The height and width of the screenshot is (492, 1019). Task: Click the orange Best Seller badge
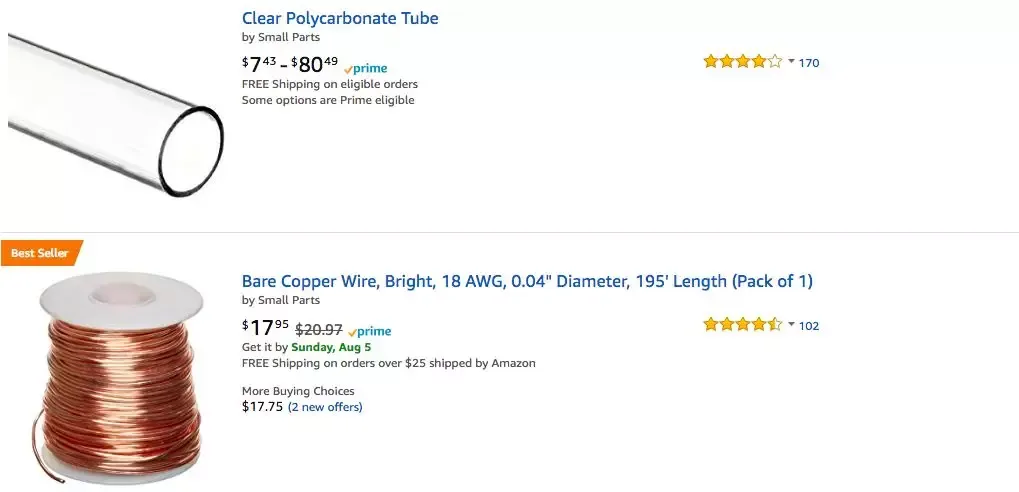pos(40,253)
